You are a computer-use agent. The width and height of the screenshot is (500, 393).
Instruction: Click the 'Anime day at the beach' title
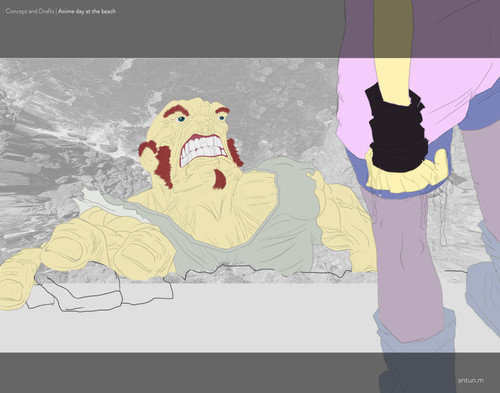87,11
